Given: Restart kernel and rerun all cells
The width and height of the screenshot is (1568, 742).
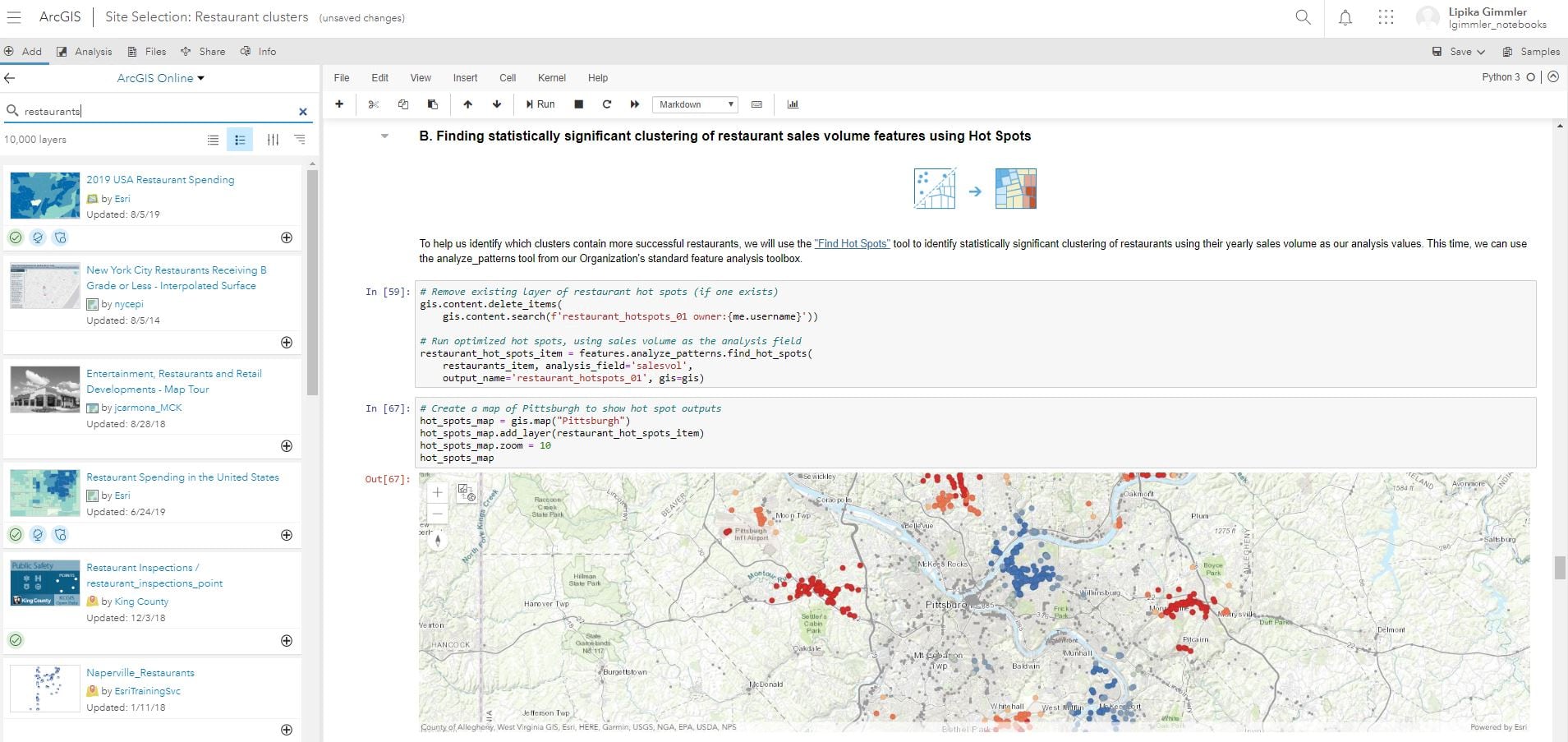Looking at the screenshot, I should coord(635,104).
